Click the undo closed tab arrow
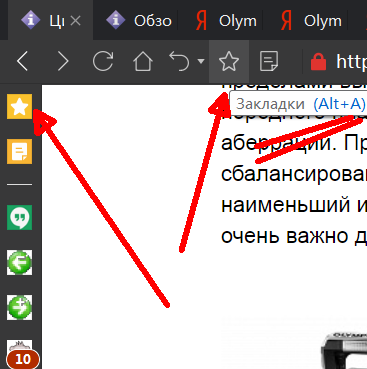Screen dimensions: 367x369 (179, 61)
